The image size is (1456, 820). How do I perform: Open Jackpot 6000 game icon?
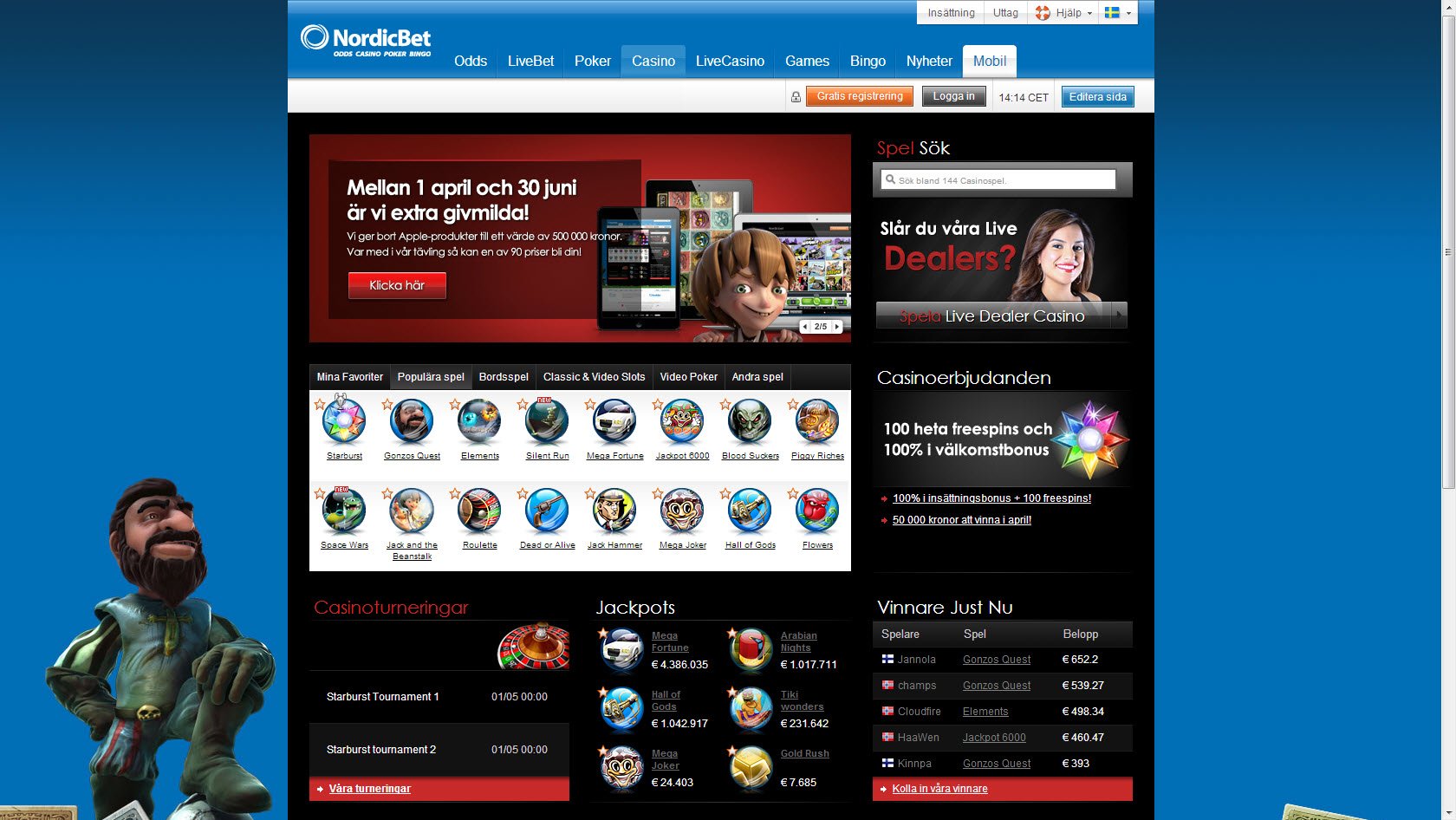point(682,421)
